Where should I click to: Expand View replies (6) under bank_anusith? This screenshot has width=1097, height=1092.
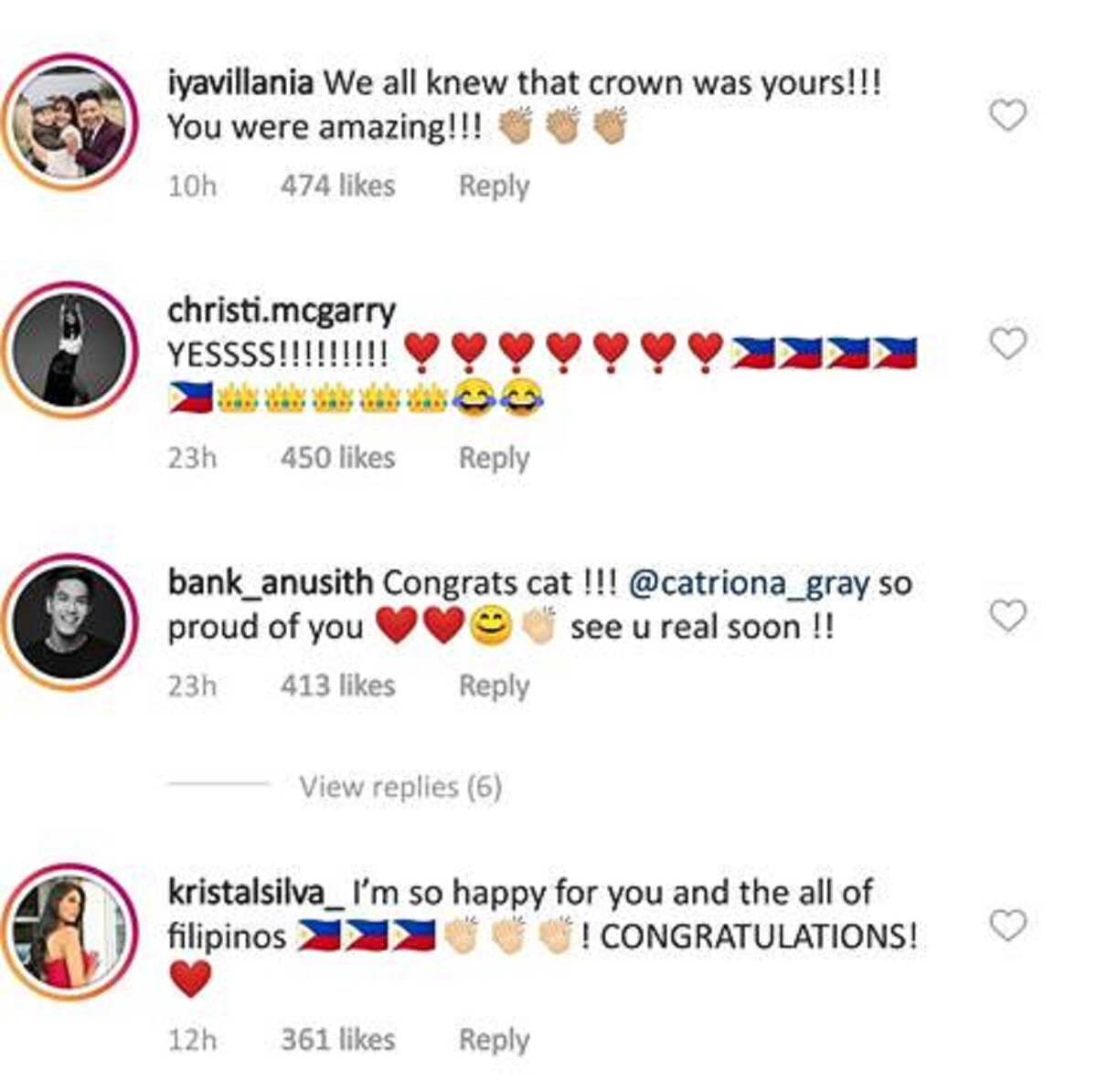coord(400,787)
